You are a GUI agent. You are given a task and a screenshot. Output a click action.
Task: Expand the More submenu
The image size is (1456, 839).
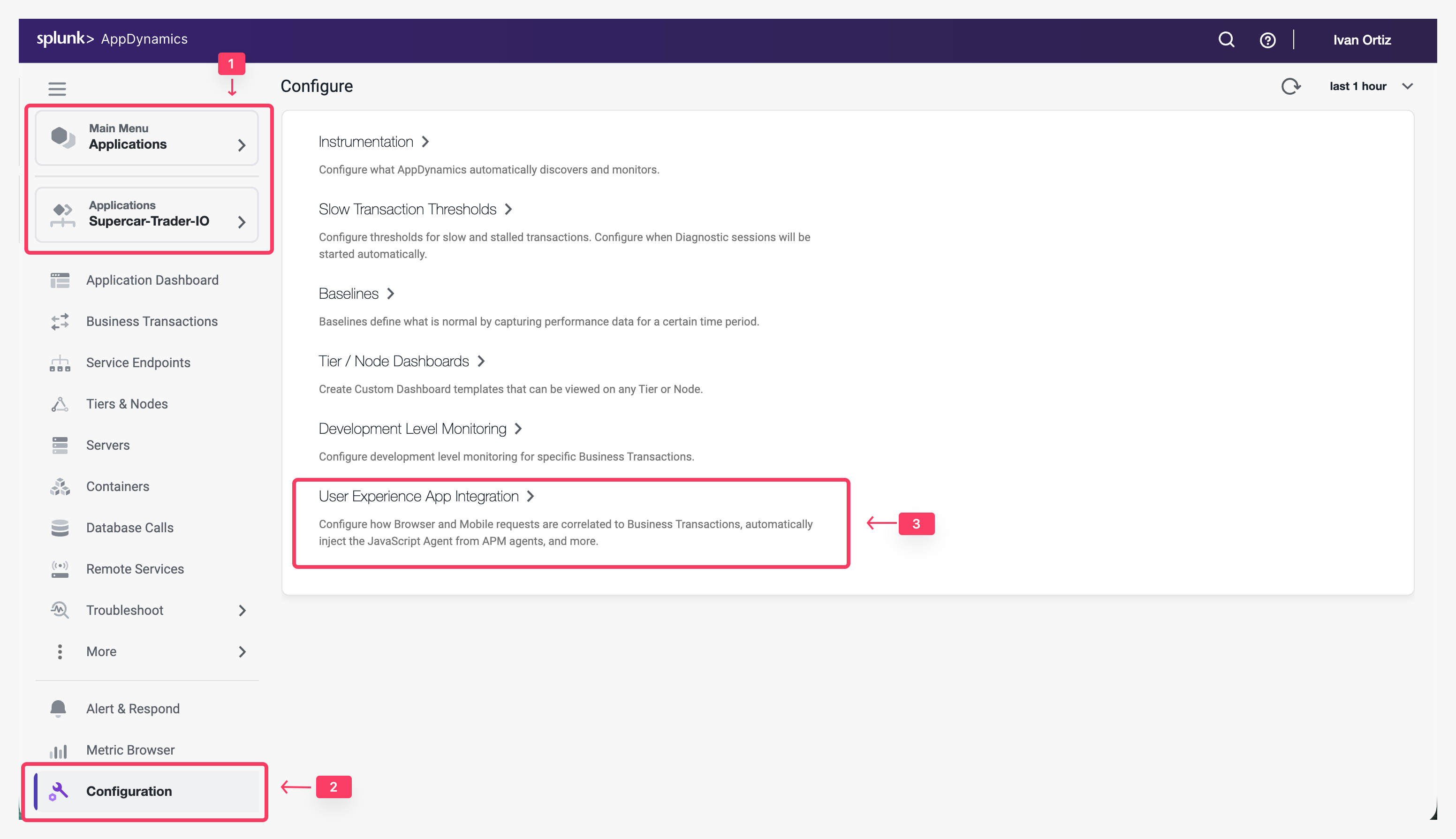coord(242,652)
